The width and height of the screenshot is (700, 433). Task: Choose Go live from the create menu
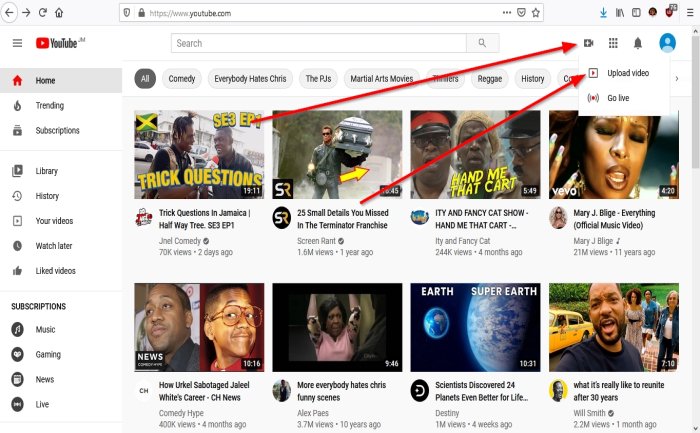pos(624,98)
